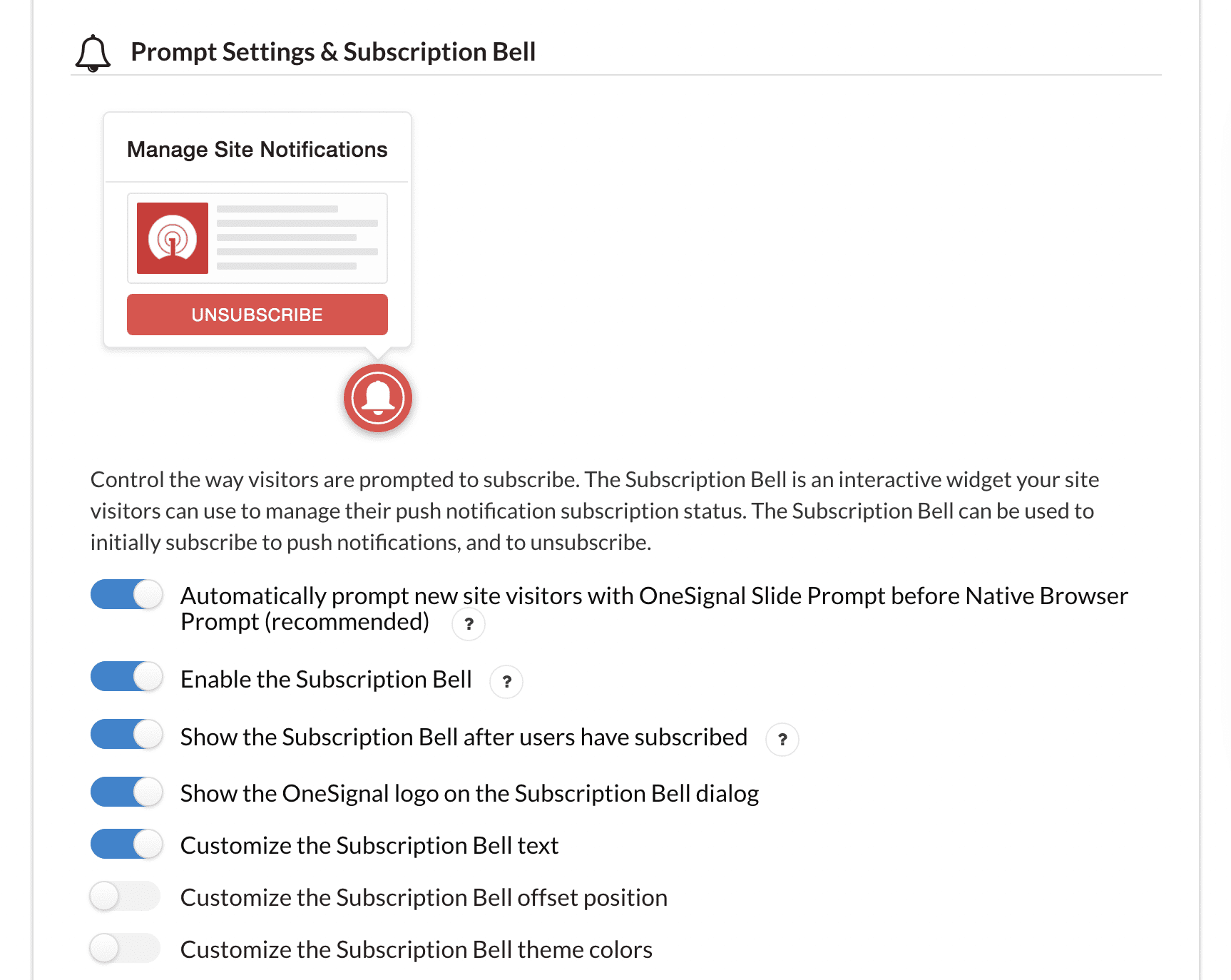Open help for automatic Slide Prompt option
Viewport: 1231px width, 980px height.
point(469,624)
